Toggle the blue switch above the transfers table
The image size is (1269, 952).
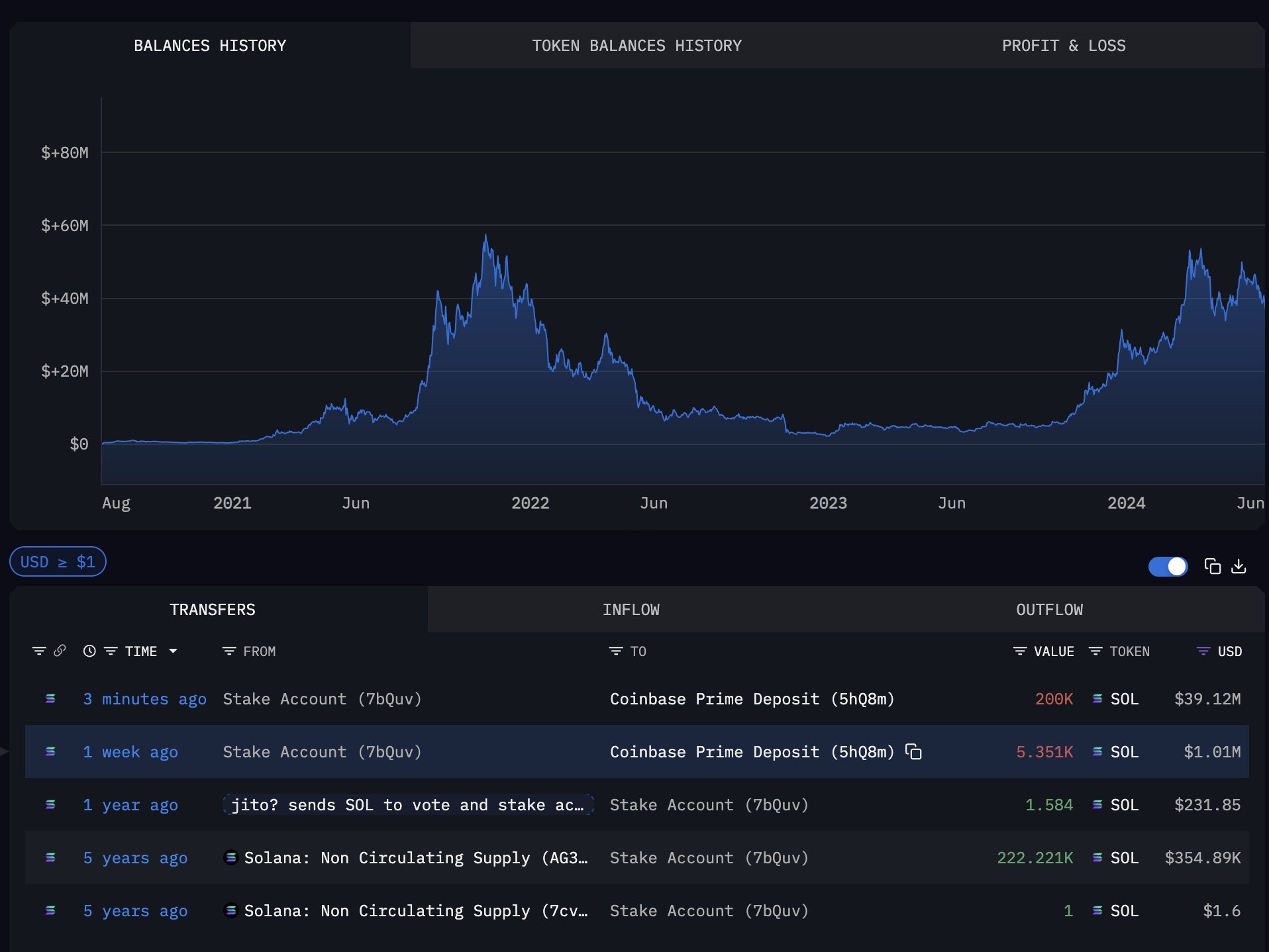click(x=1168, y=567)
